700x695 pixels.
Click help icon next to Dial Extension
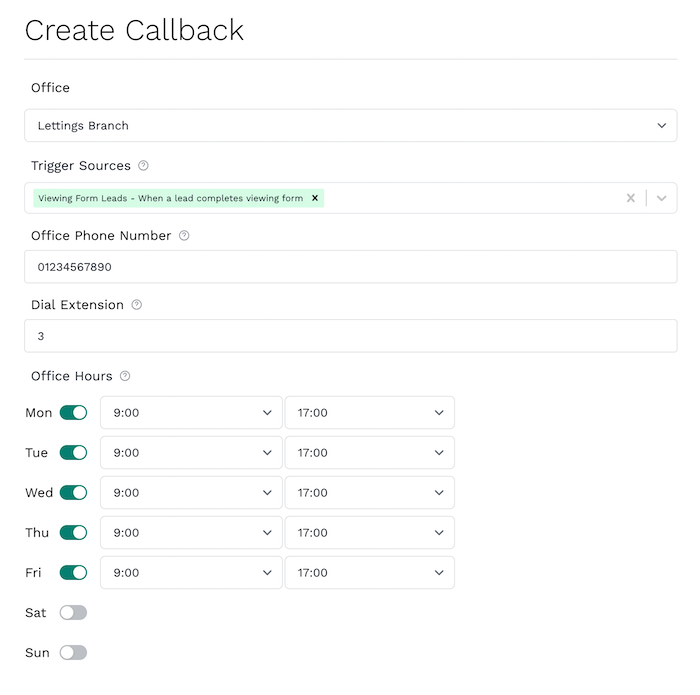(137, 305)
